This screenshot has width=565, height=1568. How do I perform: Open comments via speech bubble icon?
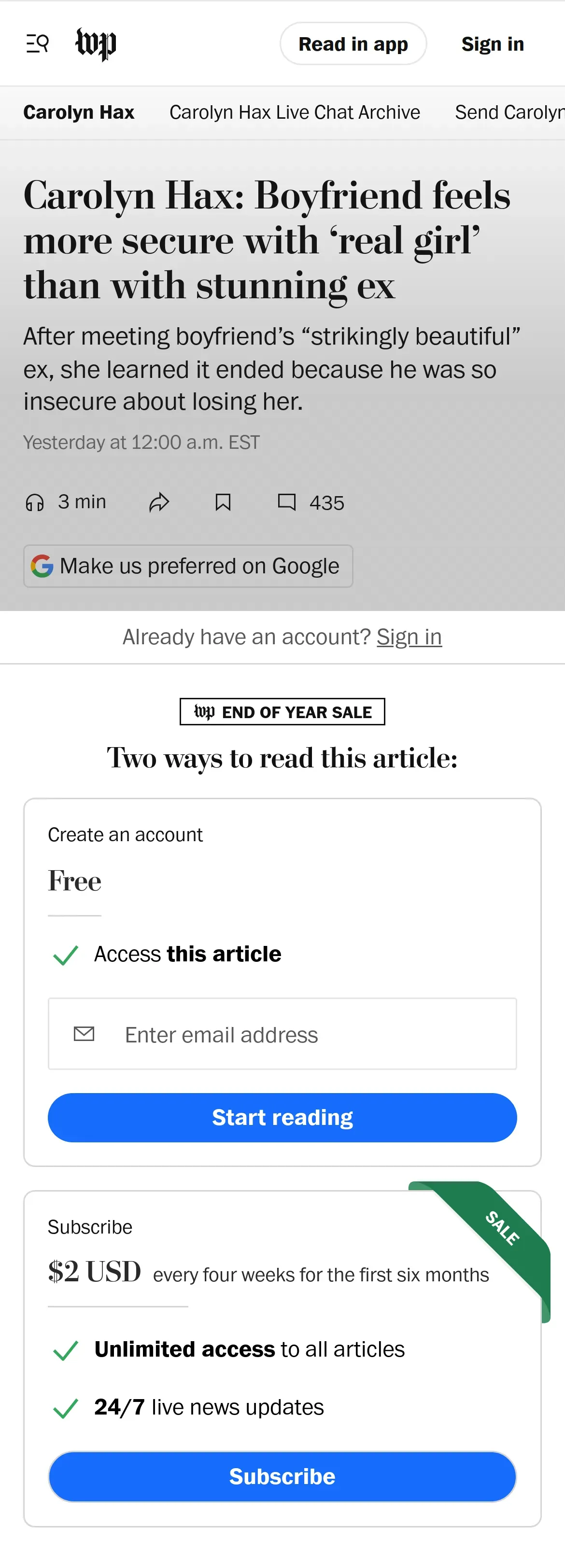pyautogui.click(x=287, y=502)
